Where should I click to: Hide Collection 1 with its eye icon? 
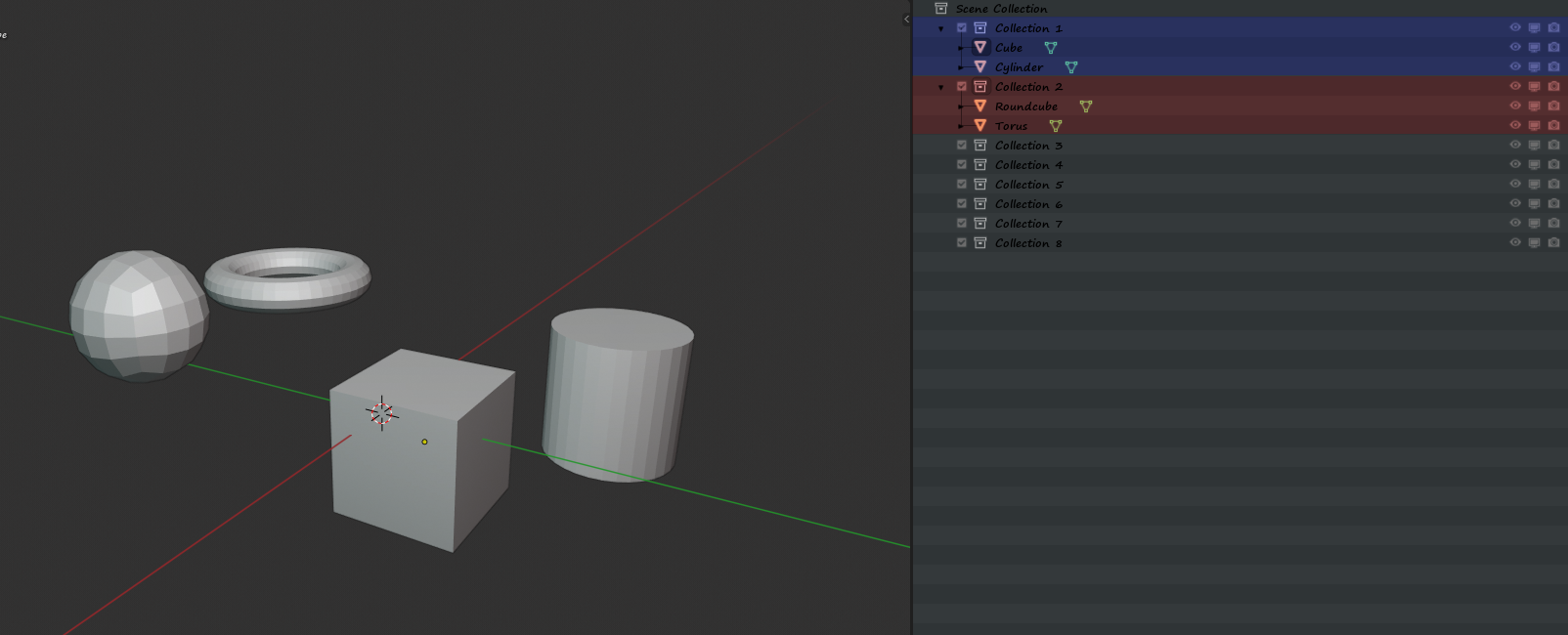1515,27
